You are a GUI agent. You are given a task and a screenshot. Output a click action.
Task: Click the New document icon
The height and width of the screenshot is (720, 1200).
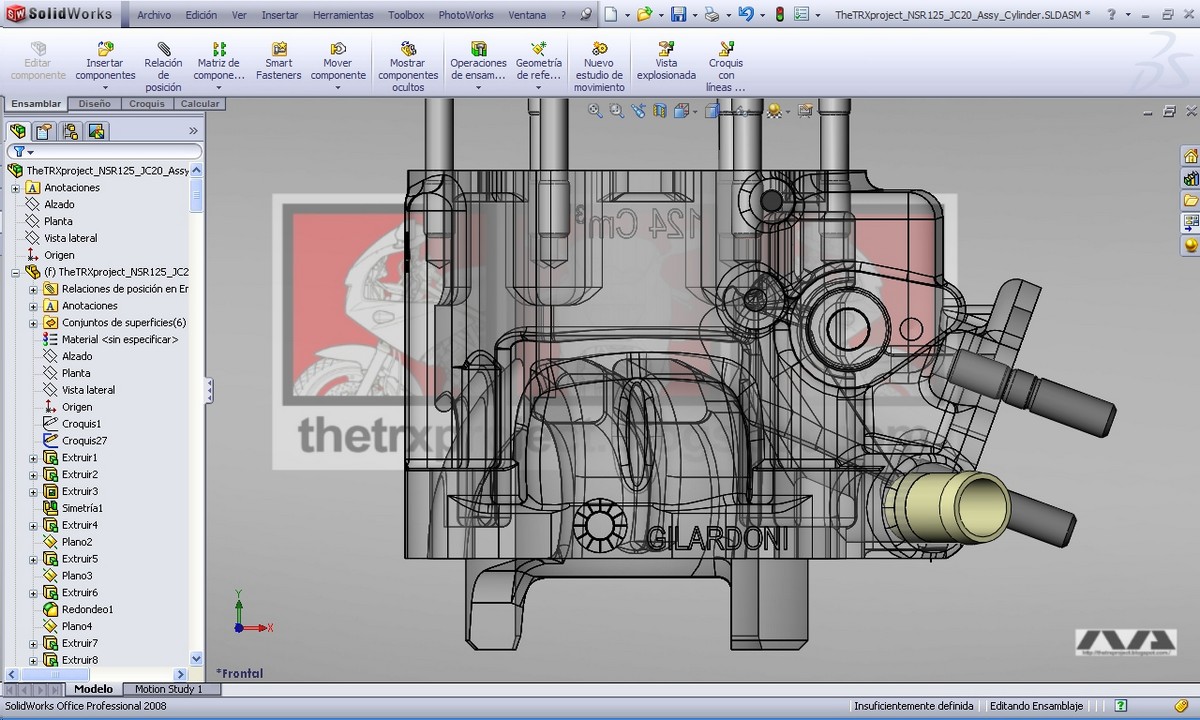[610, 15]
